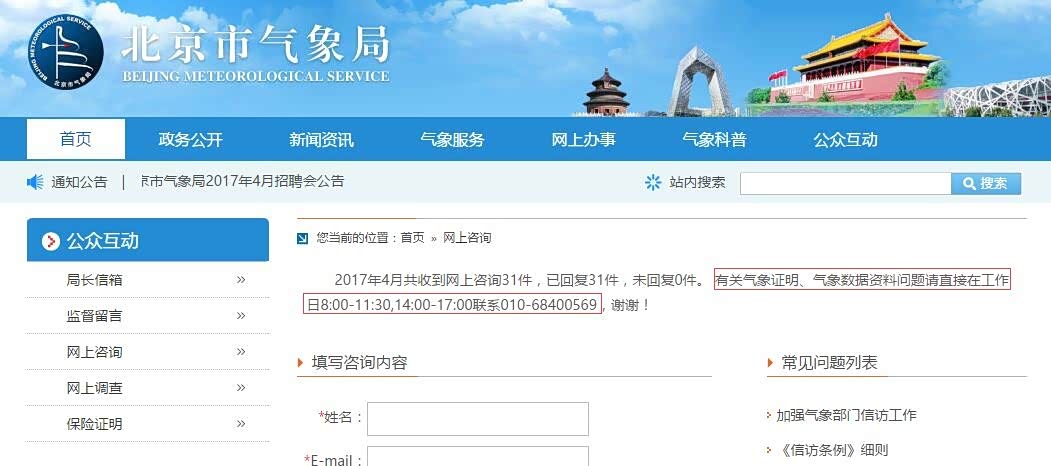Viewport: 1051px width, 466px height.
Task: Click the 站内搜索 search input field
Action: click(845, 184)
